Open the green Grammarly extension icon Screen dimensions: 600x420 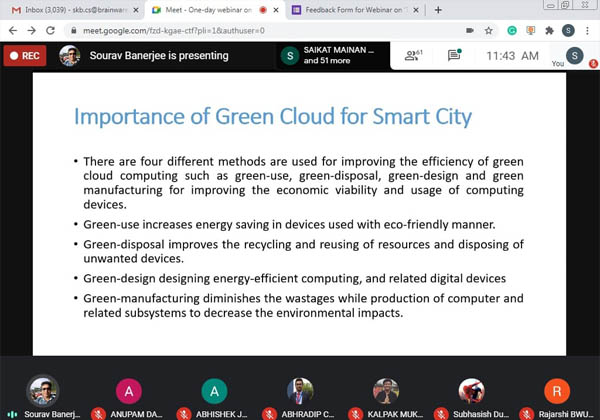512,31
